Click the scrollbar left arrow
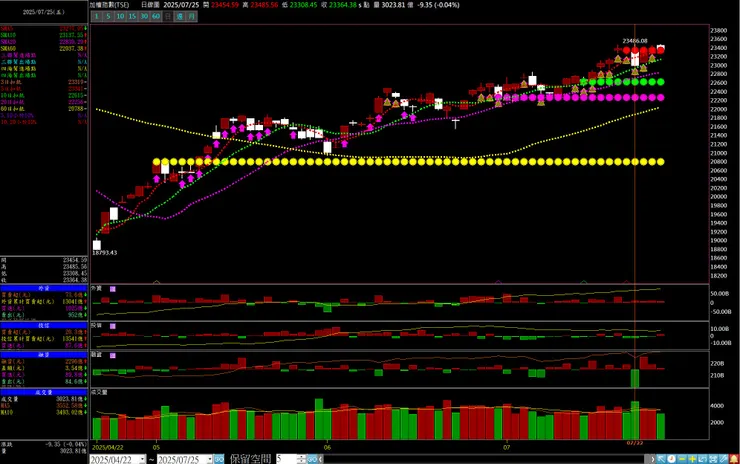 tap(321, 459)
